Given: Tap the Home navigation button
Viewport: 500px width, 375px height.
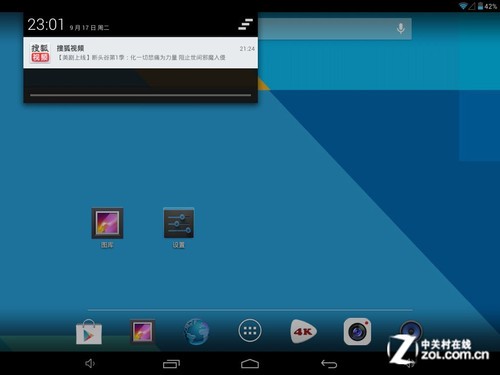Looking at the screenshot, I should click(x=250, y=364).
